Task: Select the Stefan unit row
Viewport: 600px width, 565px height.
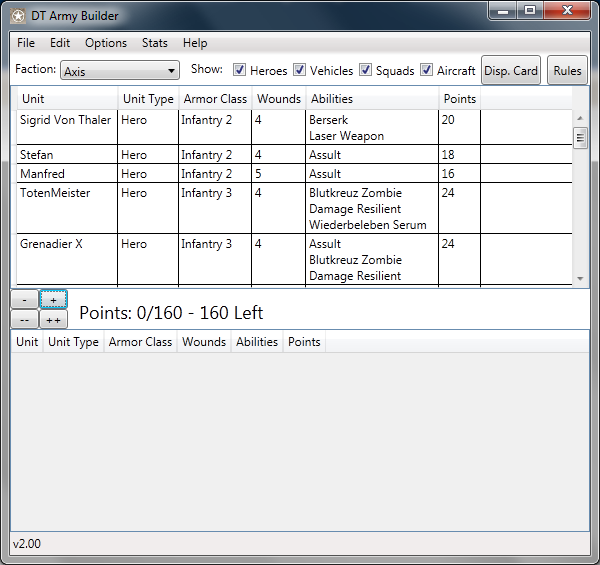Action: click(294, 154)
